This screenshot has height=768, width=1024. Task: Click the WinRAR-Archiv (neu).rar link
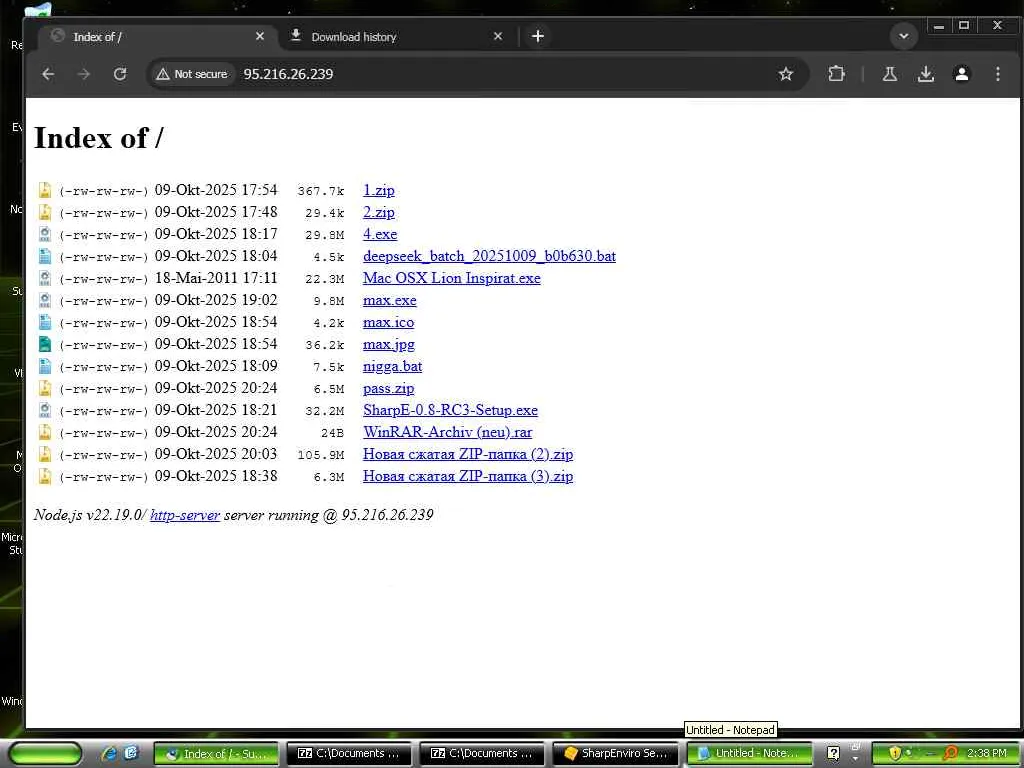point(447,432)
